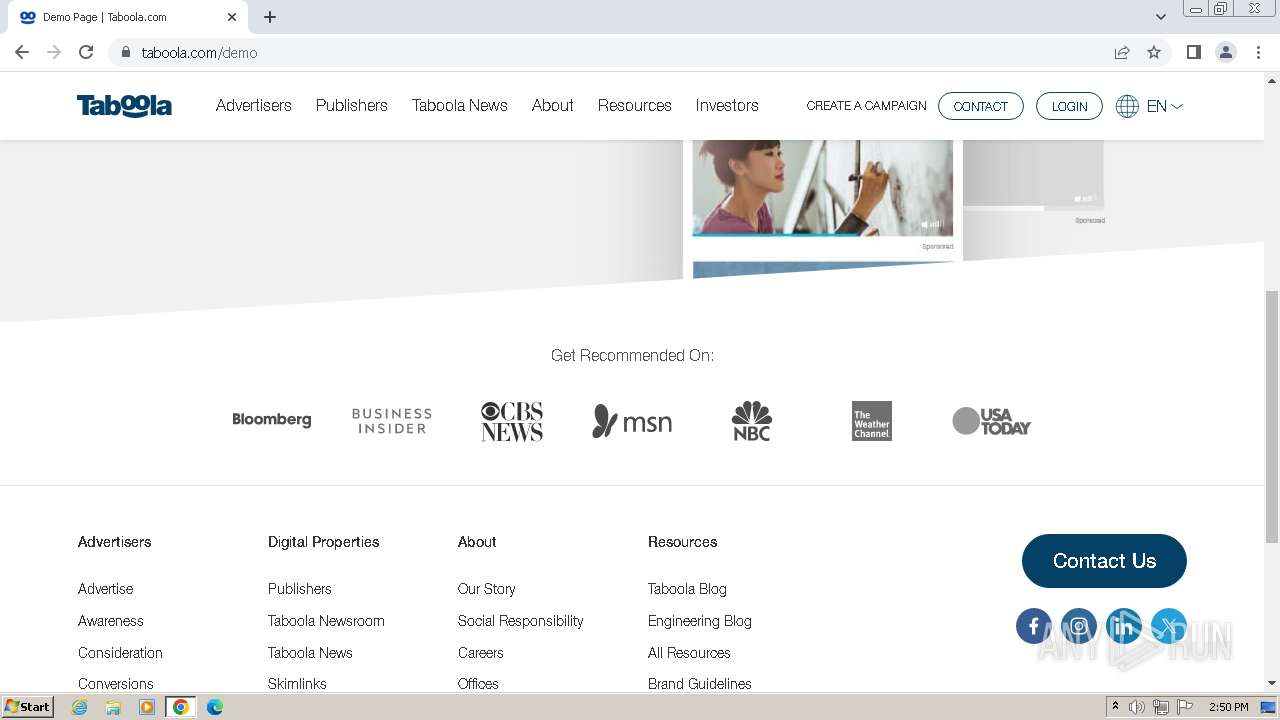Click the Login button

1069,106
